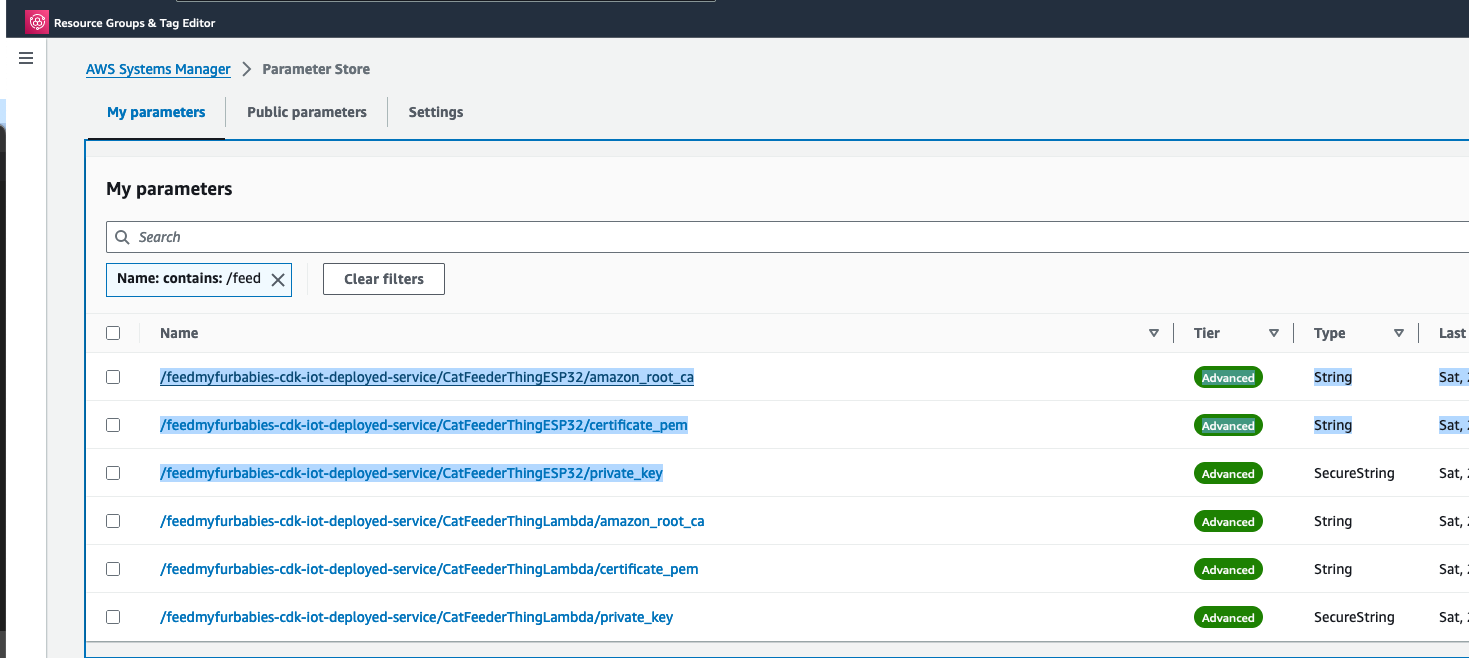Open CatFeederThingESP32/amazon_root_ca parameter link
The width and height of the screenshot is (1469, 658).
click(427, 377)
